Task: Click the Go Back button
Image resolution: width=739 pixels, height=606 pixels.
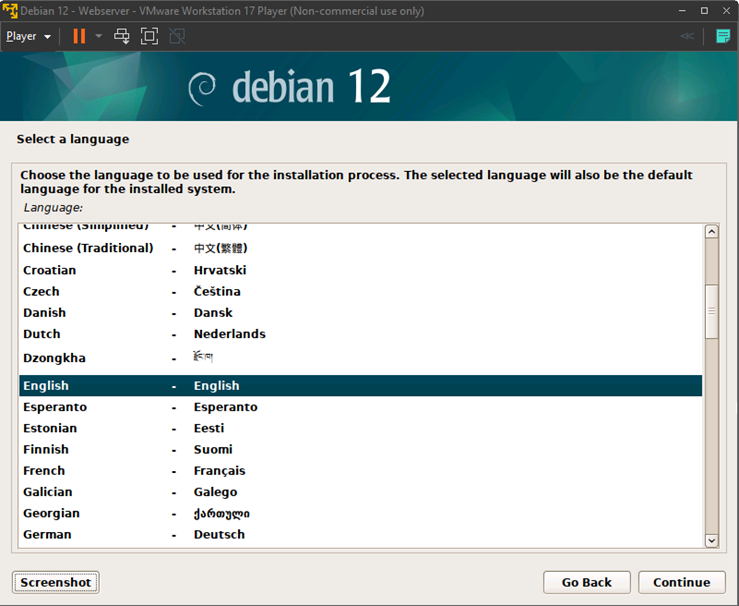Action: (x=586, y=583)
